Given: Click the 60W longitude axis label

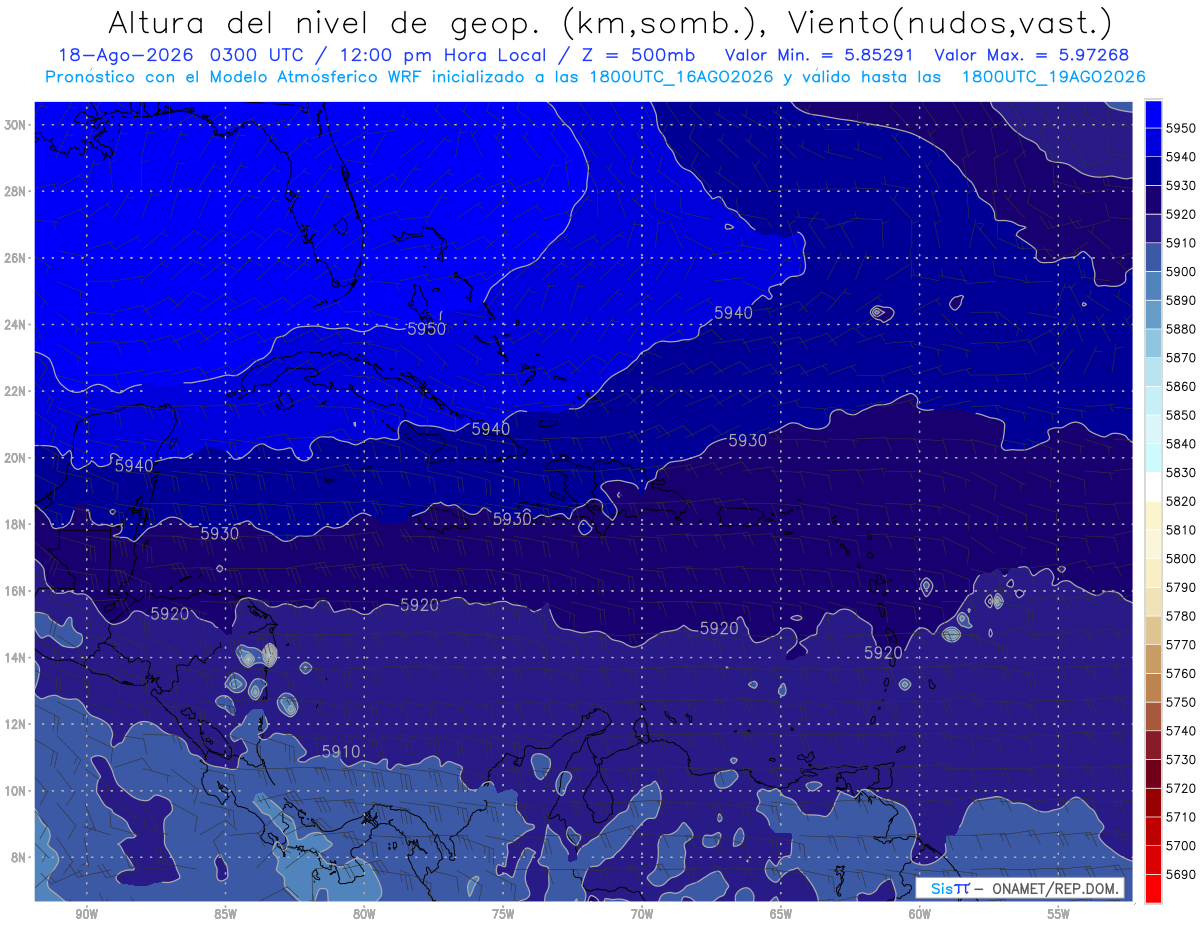Looking at the screenshot, I should (920, 914).
